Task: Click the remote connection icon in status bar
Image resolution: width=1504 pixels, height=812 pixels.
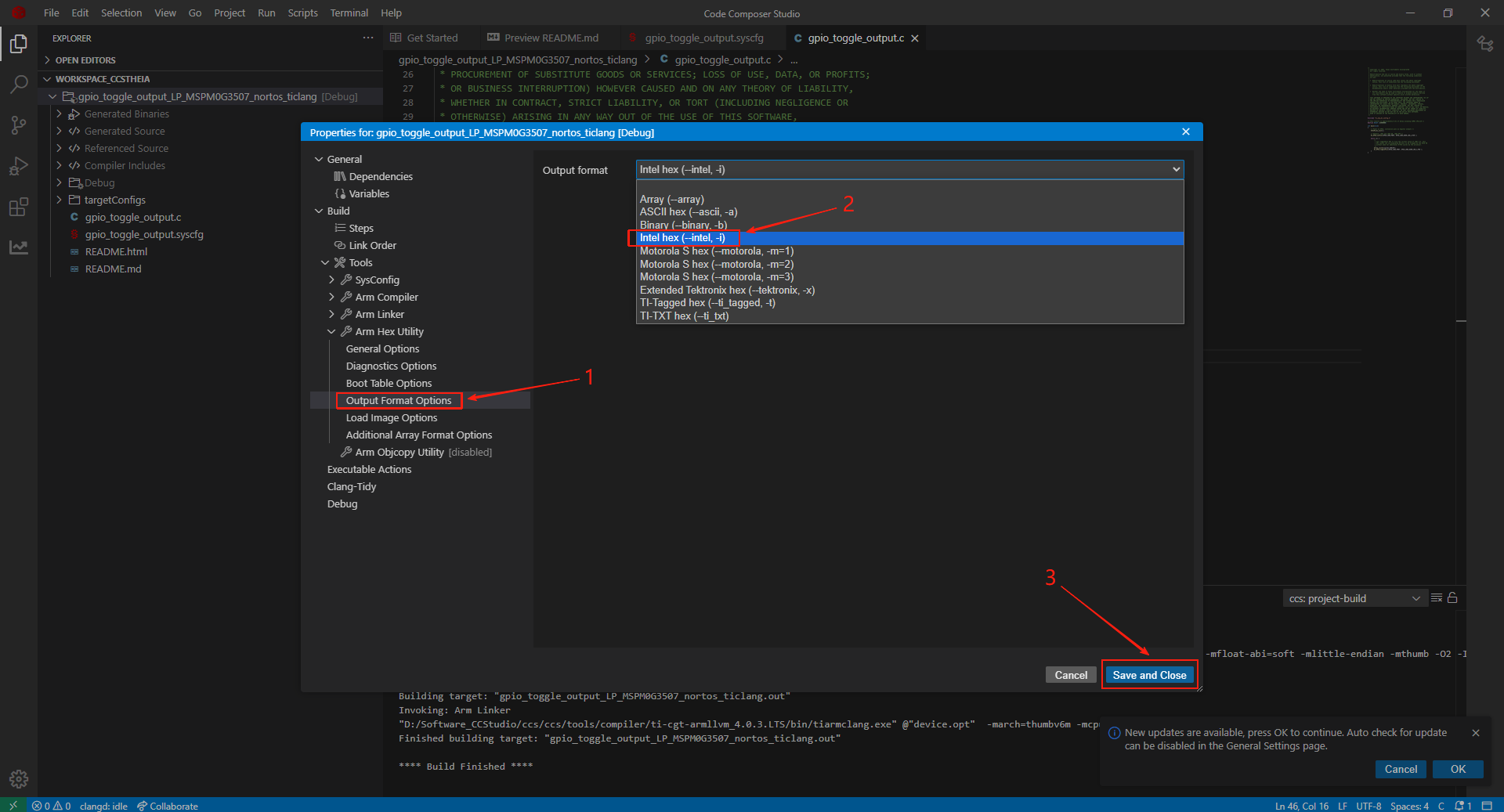Action: tap(13, 805)
